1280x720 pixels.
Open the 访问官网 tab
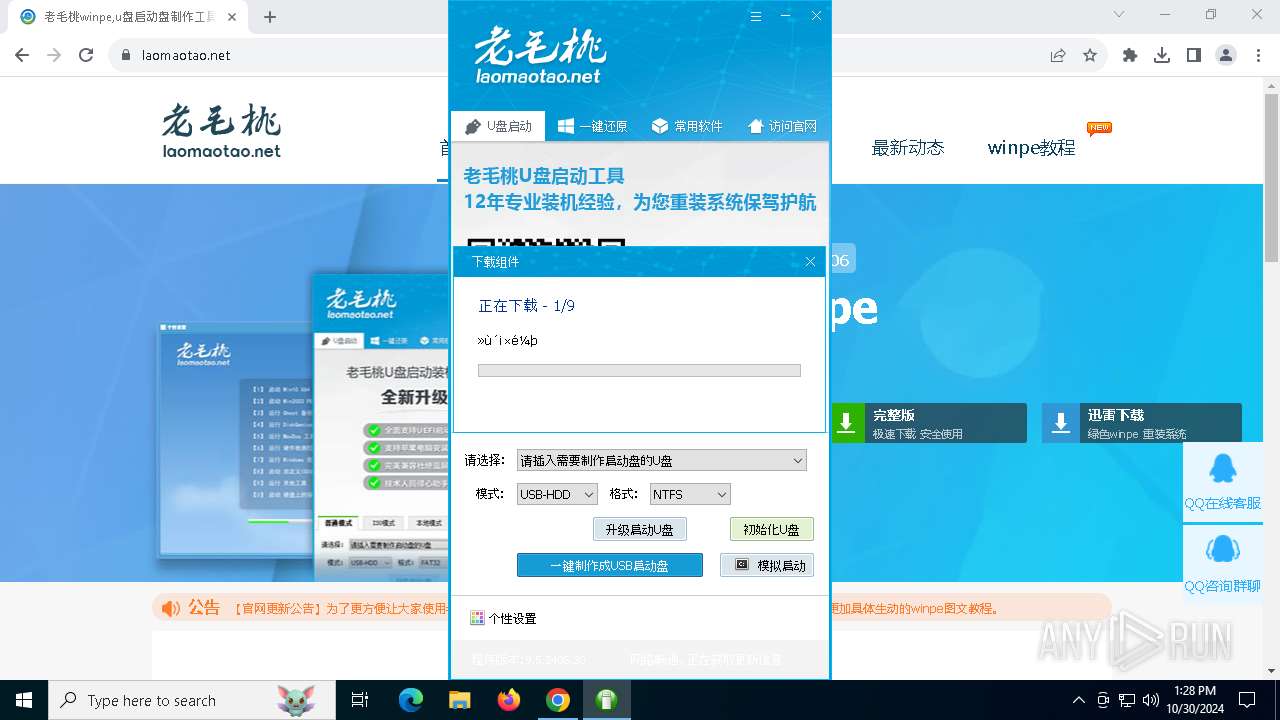[782, 126]
